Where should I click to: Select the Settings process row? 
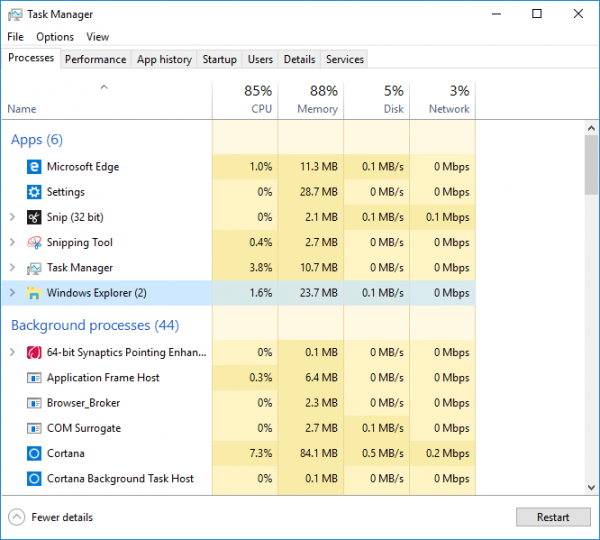pos(239,192)
